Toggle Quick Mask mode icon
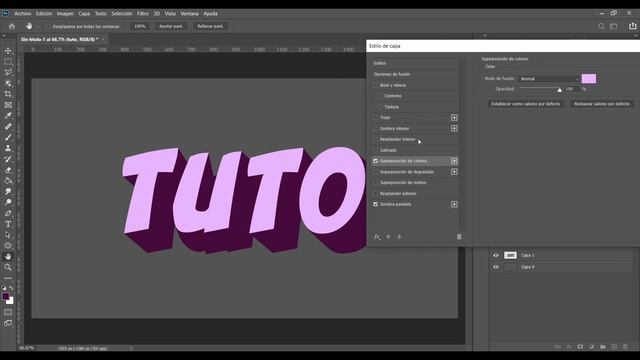 click(8, 312)
